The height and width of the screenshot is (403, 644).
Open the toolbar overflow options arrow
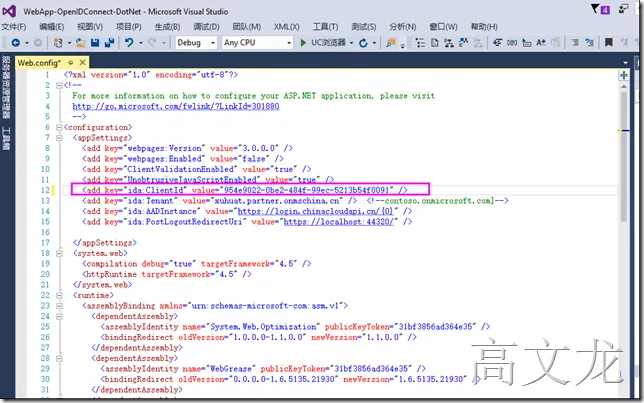[402, 46]
